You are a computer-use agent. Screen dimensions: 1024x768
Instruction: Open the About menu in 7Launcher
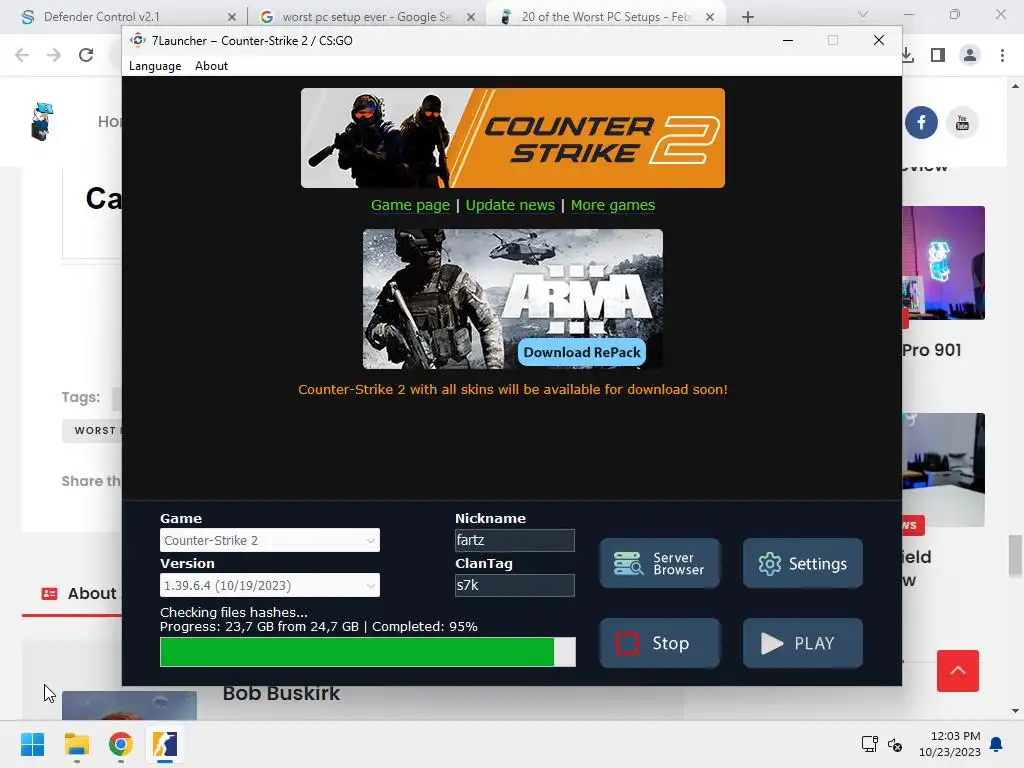pos(211,66)
